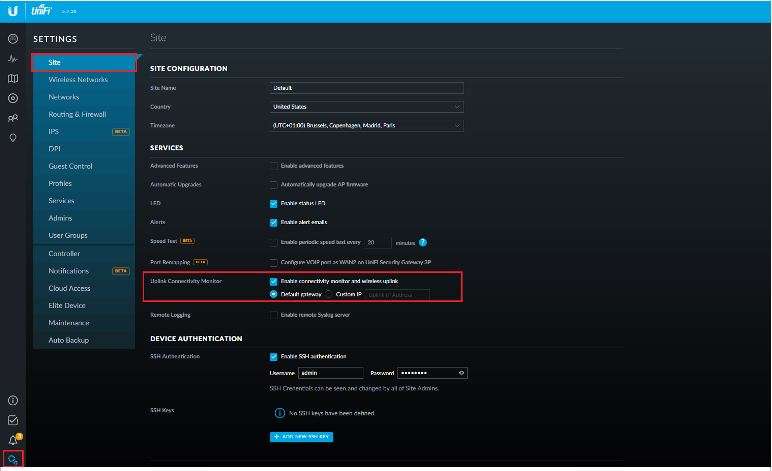Enable advanced features checkbox
Screen dimensions: 772x471
pos(274,166)
